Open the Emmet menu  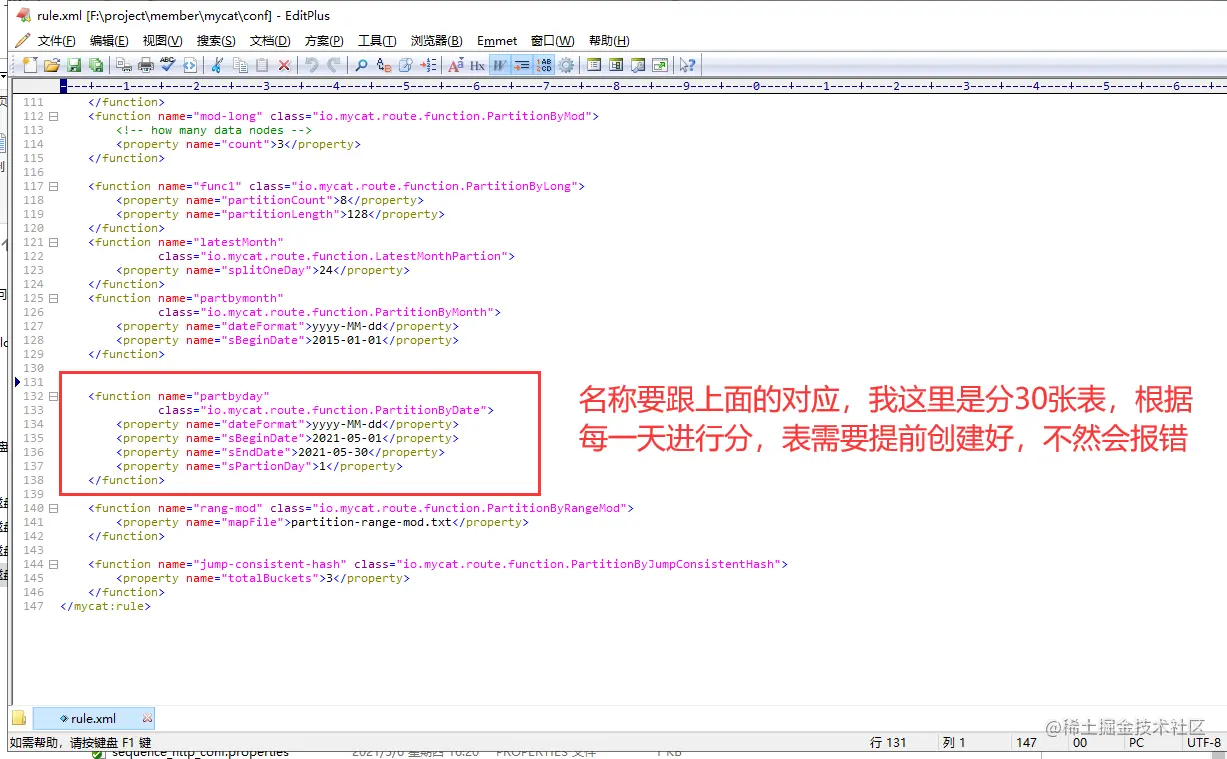tap(497, 41)
